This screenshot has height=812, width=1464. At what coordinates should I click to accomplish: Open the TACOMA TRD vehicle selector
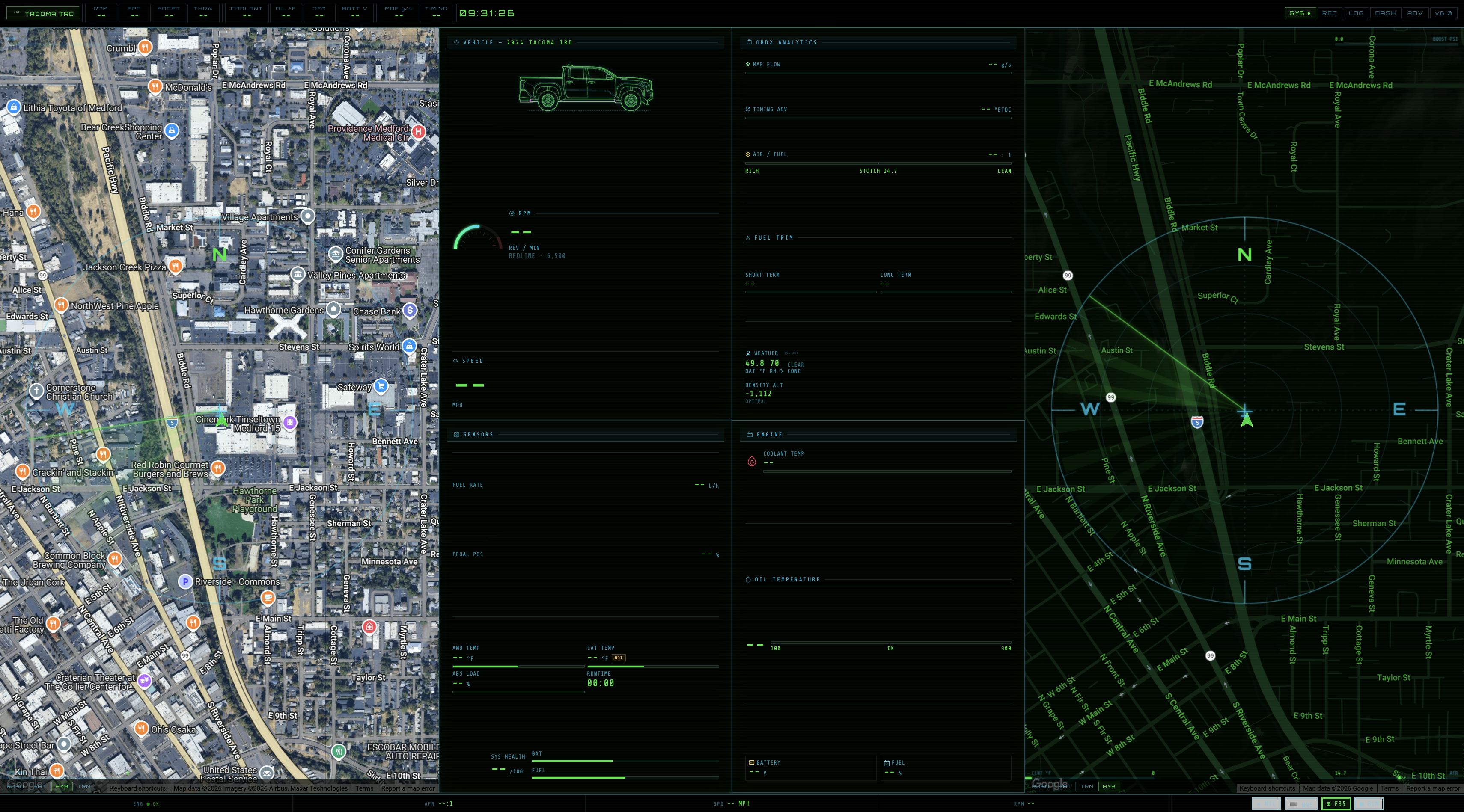tap(43, 13)
